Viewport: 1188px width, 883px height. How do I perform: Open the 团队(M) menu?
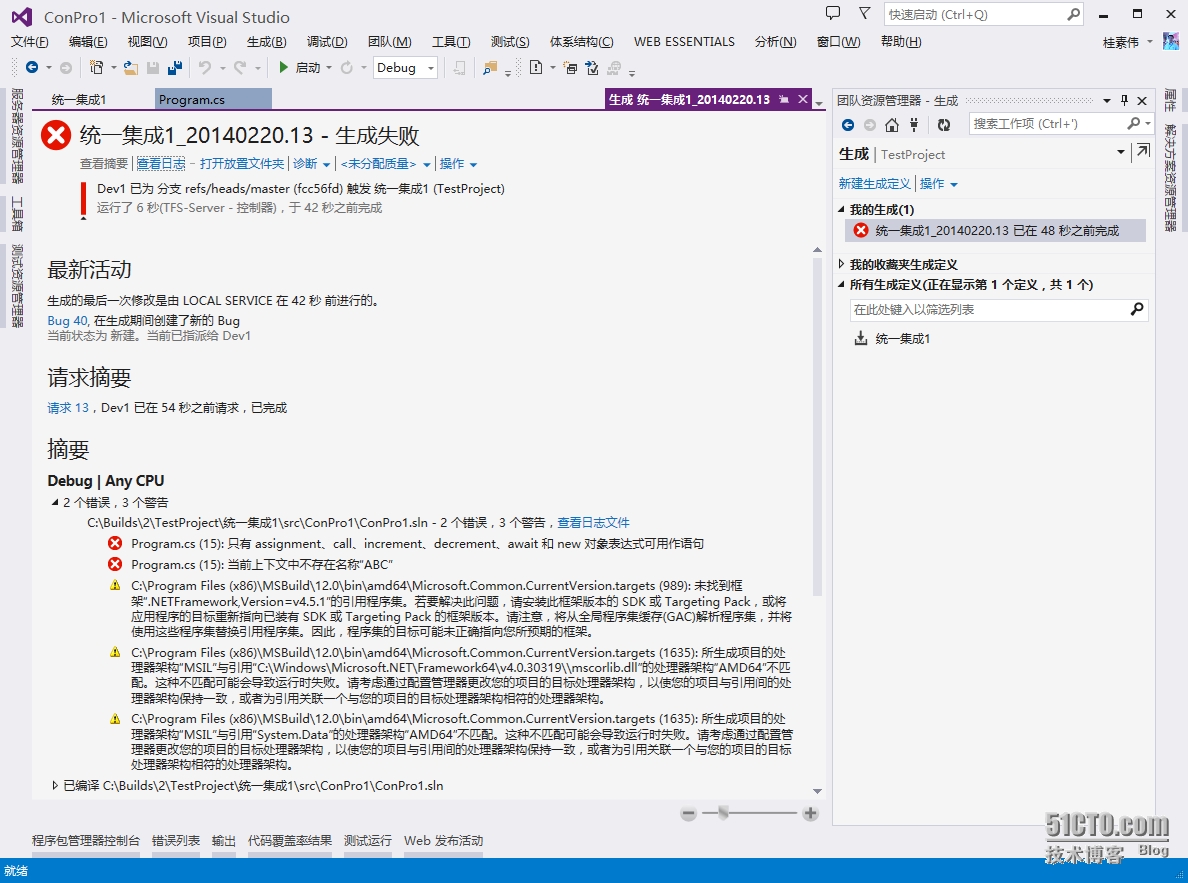(389, 42)
